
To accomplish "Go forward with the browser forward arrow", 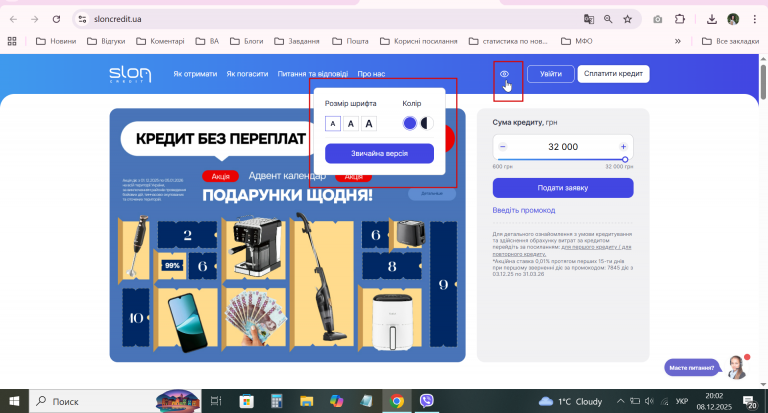I will [34, 19].
